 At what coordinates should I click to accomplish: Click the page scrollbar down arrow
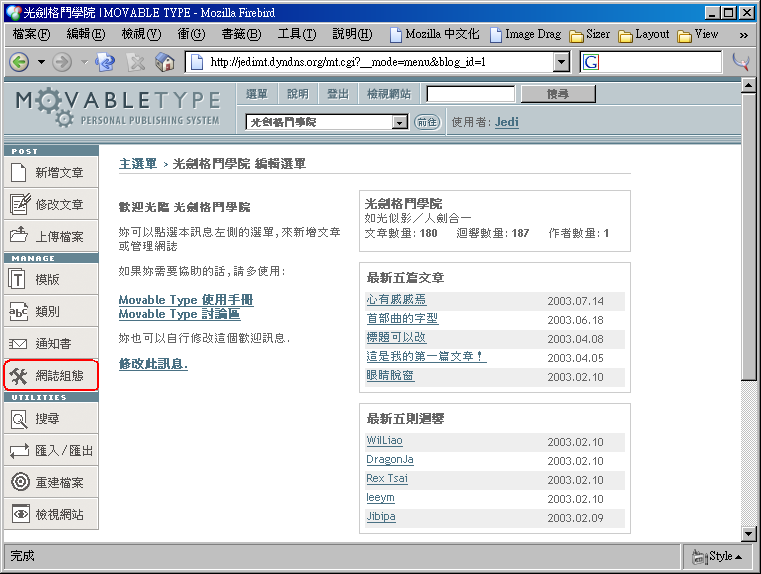tap(748, 535)
